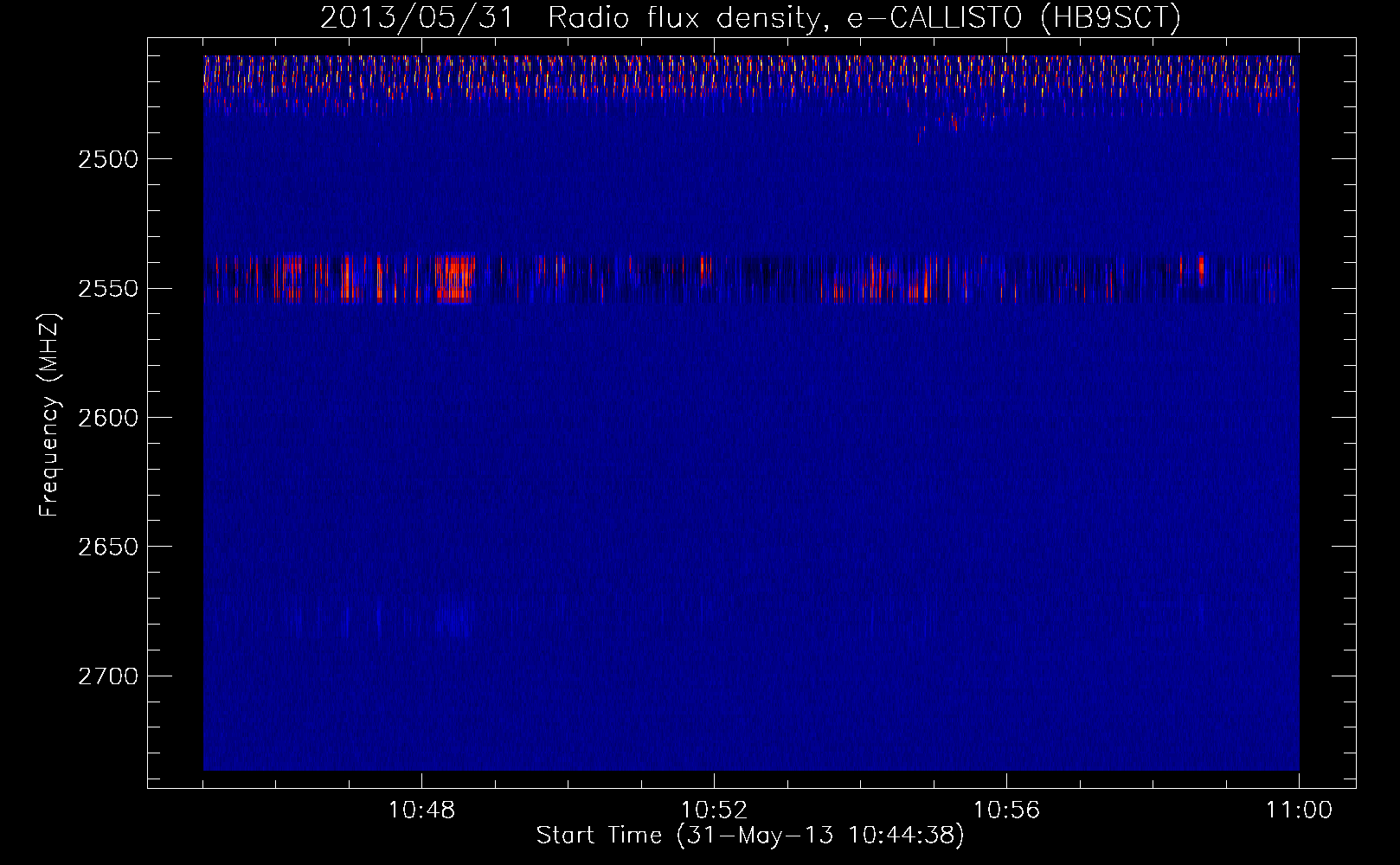The height and width of the screenshot is (865, 1400).
Task: Click the 2550 frequency tick label
Action: coord(108,288)
